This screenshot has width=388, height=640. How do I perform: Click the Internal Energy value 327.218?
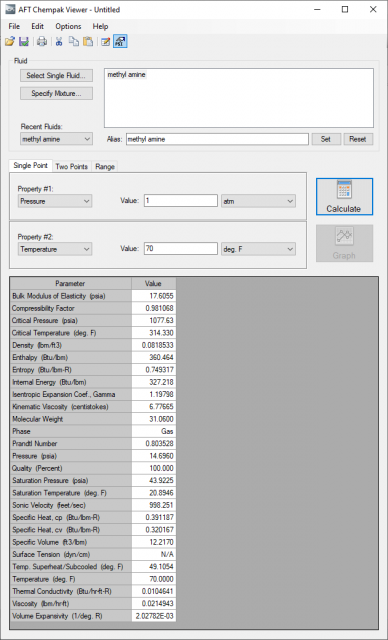tap(153, 382)
